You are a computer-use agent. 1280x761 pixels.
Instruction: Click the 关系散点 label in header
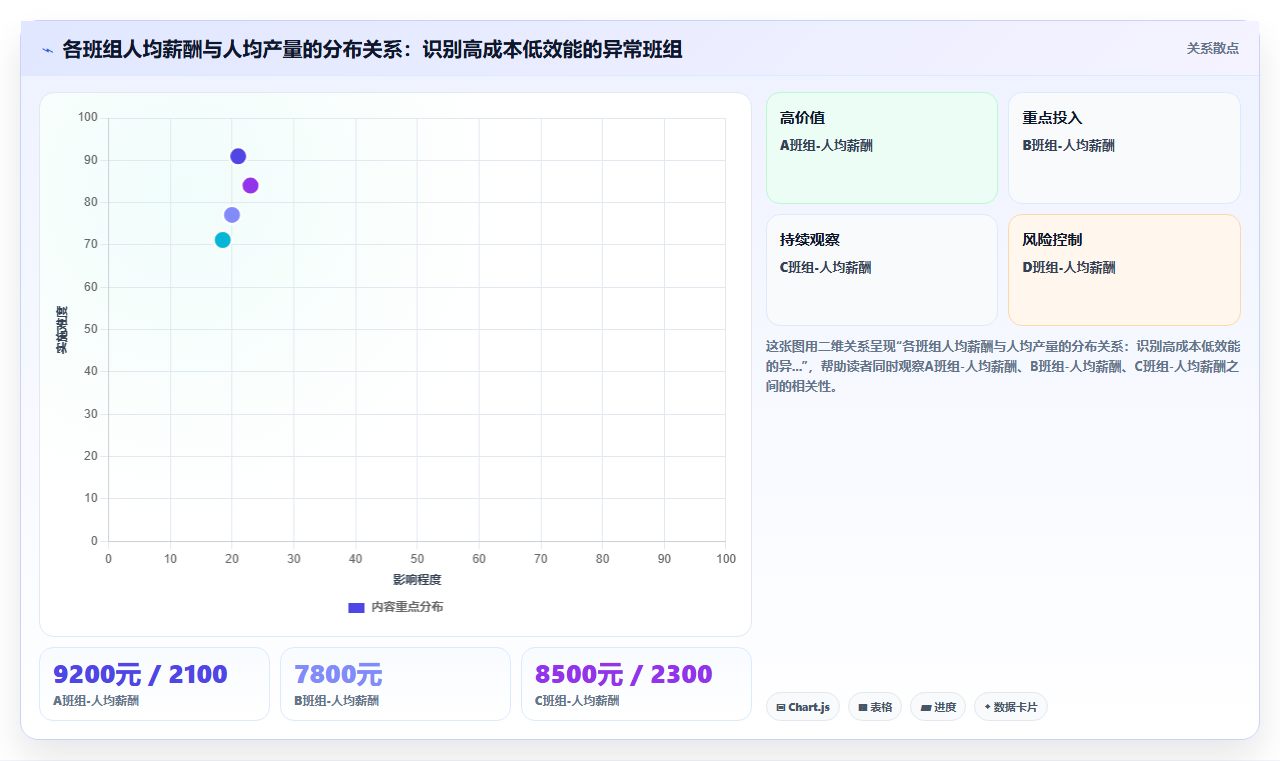click(x=1212, y=48)
